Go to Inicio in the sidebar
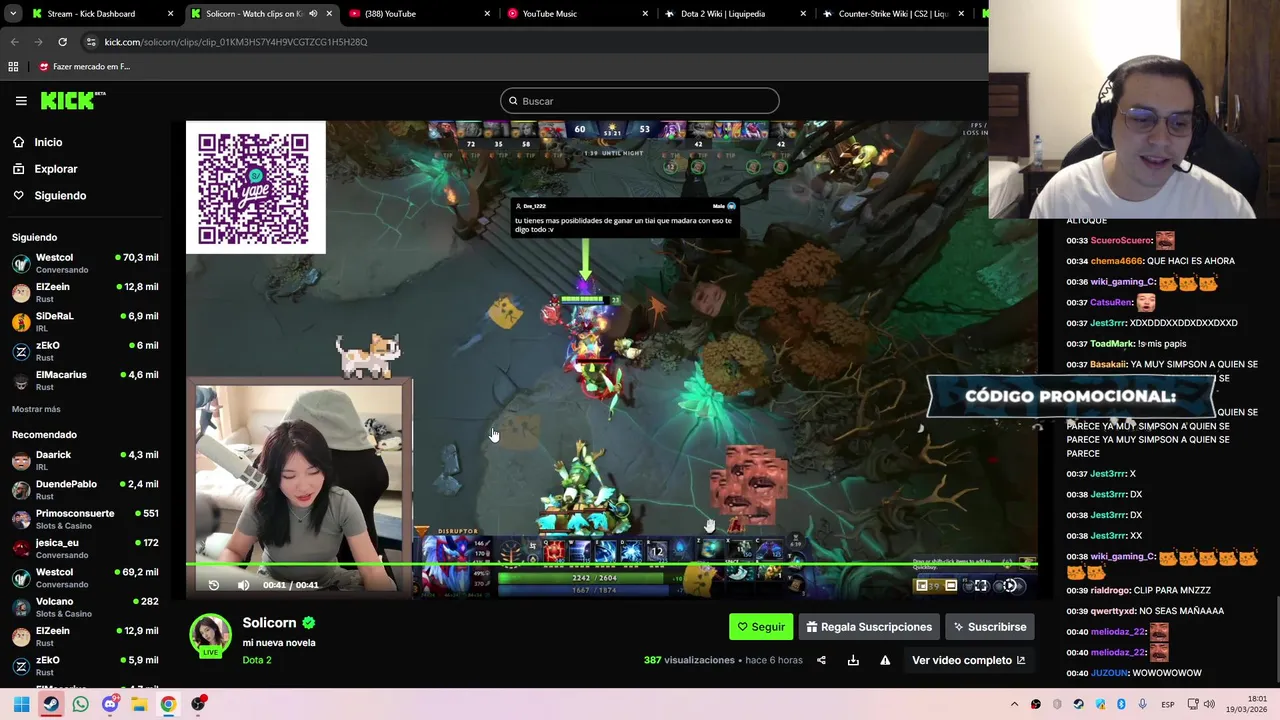This screenshot has height=720, width=1280. (48, 142)
